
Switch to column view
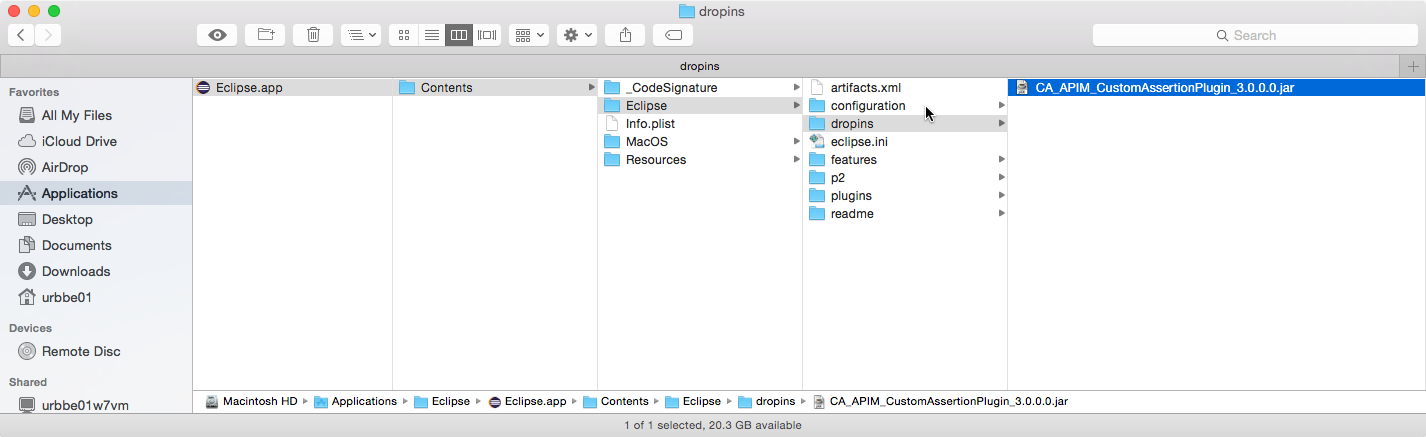(459, 35)
